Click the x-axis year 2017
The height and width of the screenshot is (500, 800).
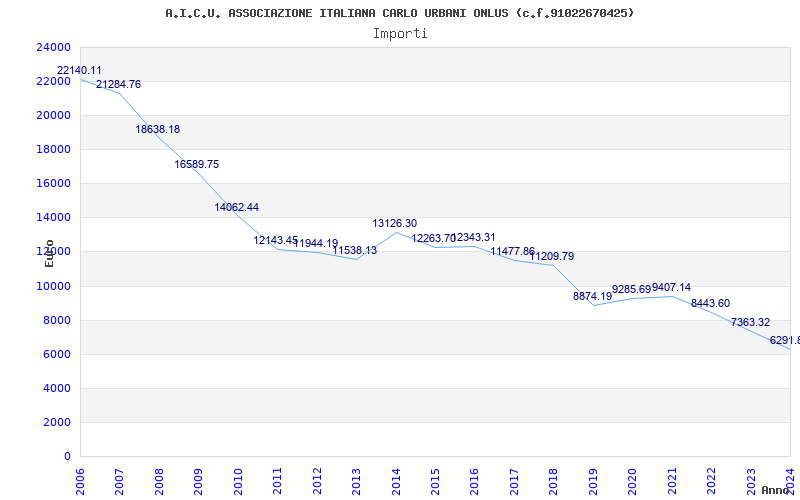pyautogui.click(x=514, y=481)
